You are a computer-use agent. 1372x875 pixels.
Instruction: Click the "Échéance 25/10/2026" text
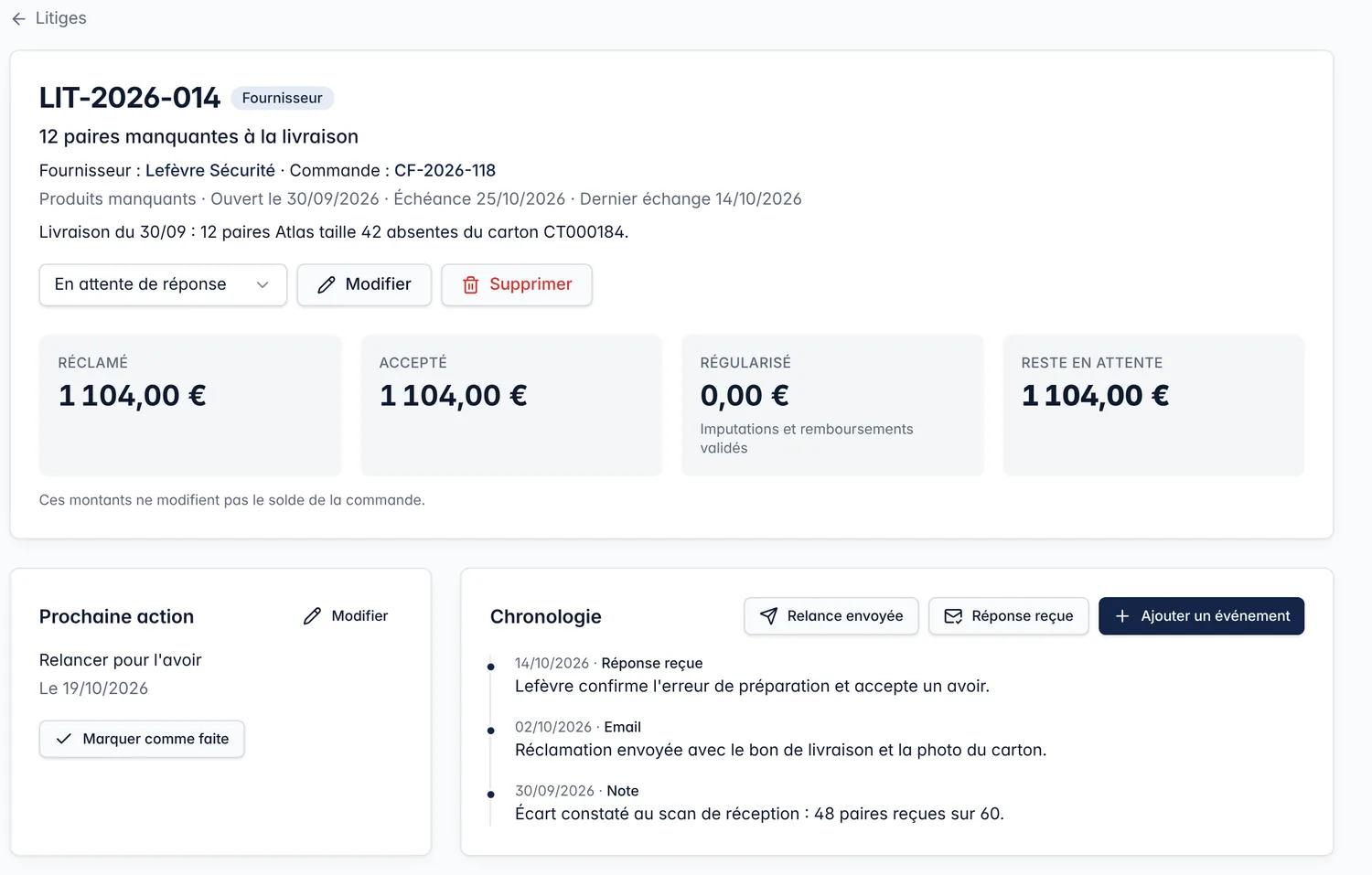(x=479, y=199)
